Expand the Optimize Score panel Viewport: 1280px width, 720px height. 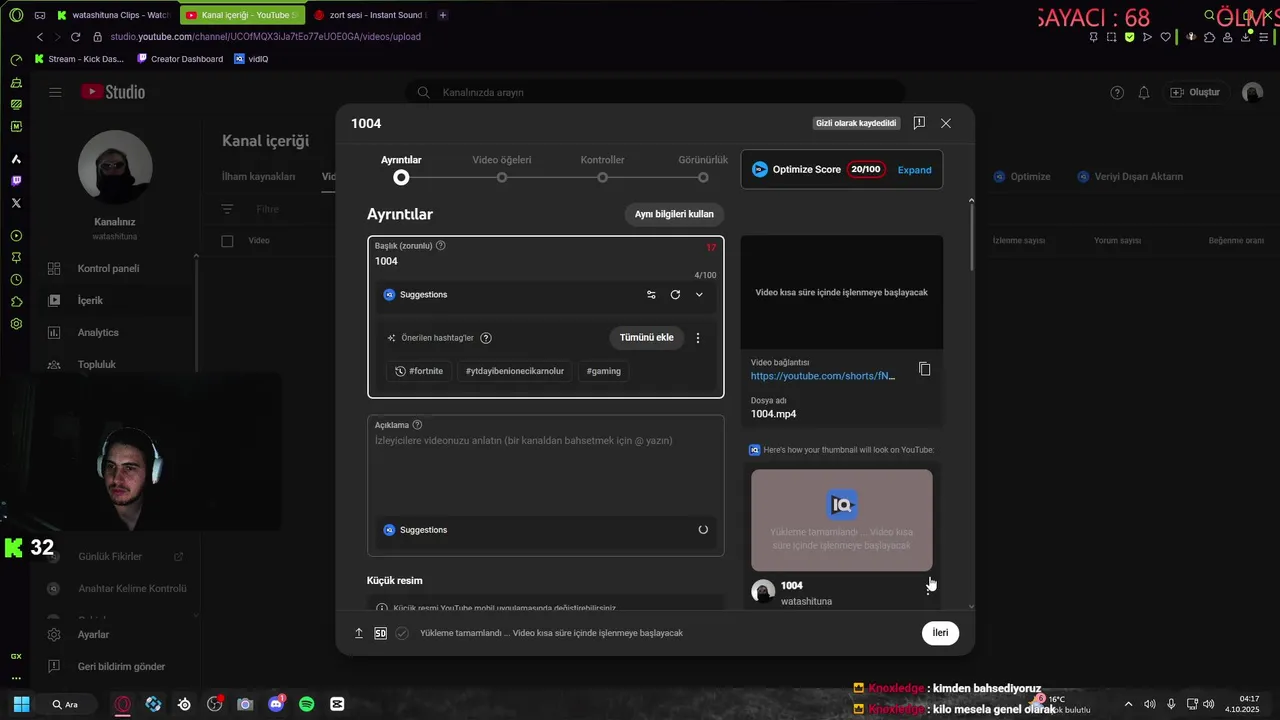[914, 170]
